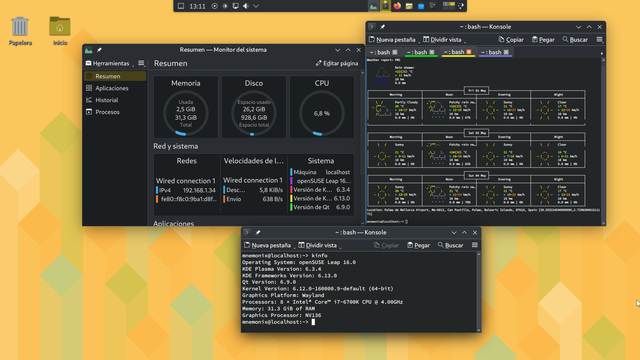Screen dimensions: 640x360
Task: Open the volume speaker icon in system tray
Action: (x=246, y=6)
